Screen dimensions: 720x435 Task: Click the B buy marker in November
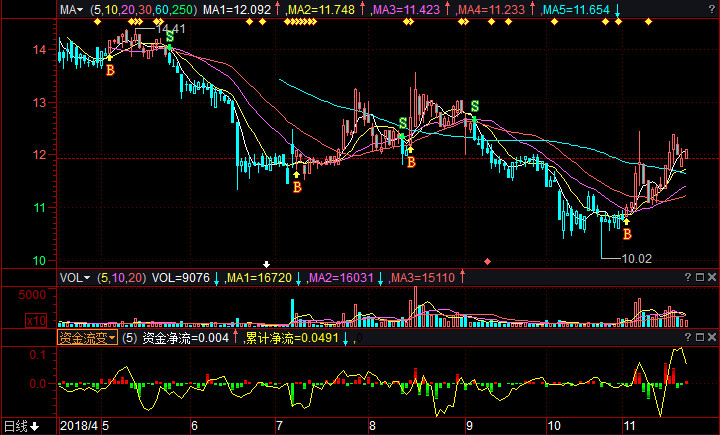(627, 234)
